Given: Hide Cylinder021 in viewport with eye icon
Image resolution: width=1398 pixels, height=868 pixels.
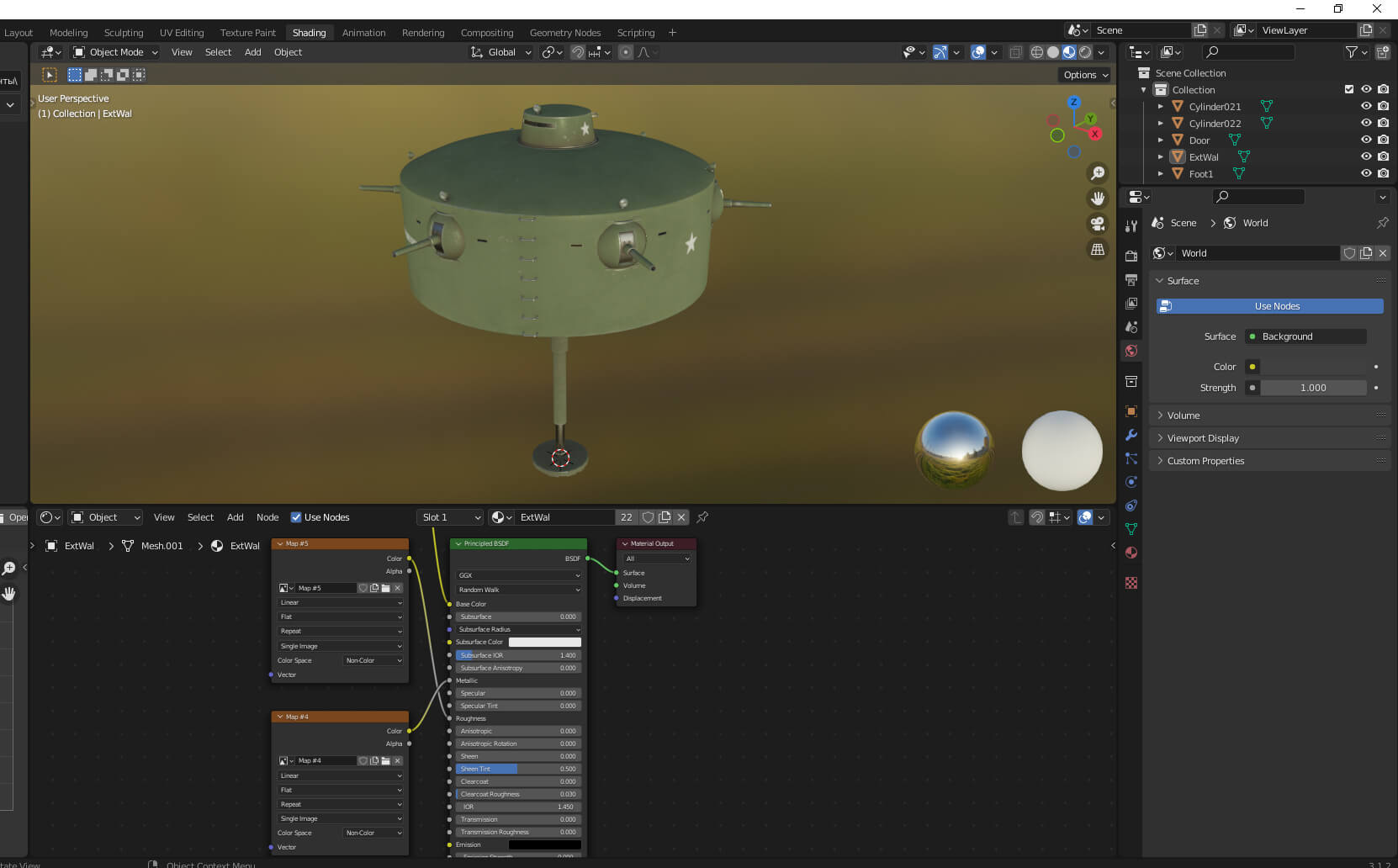Looking at the screenshot, I should (x=1366, y=106).
